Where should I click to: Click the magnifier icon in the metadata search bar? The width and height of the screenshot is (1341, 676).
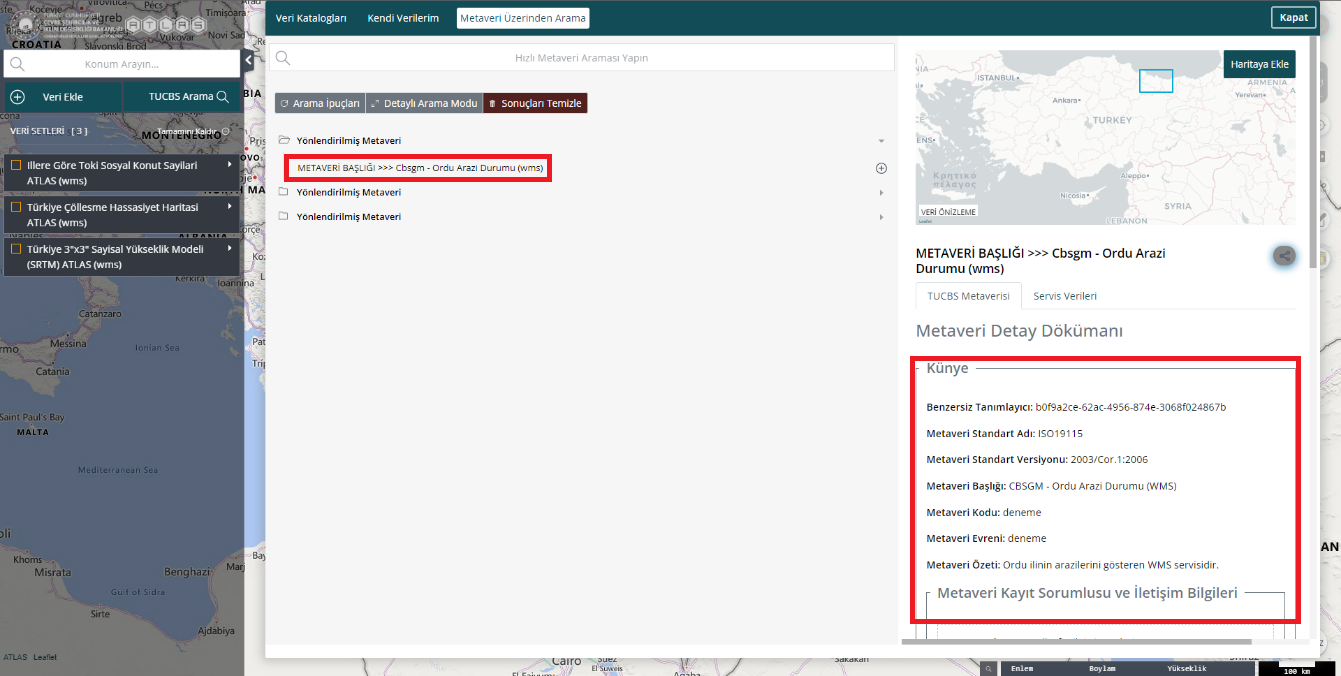click(x=283, y=58)
